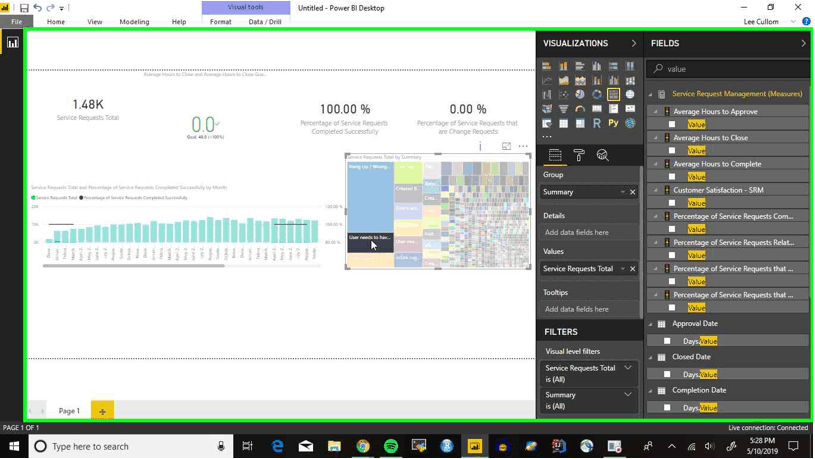Open the File menu
Viewport: 815px width, 459px height.
[17, 22]
